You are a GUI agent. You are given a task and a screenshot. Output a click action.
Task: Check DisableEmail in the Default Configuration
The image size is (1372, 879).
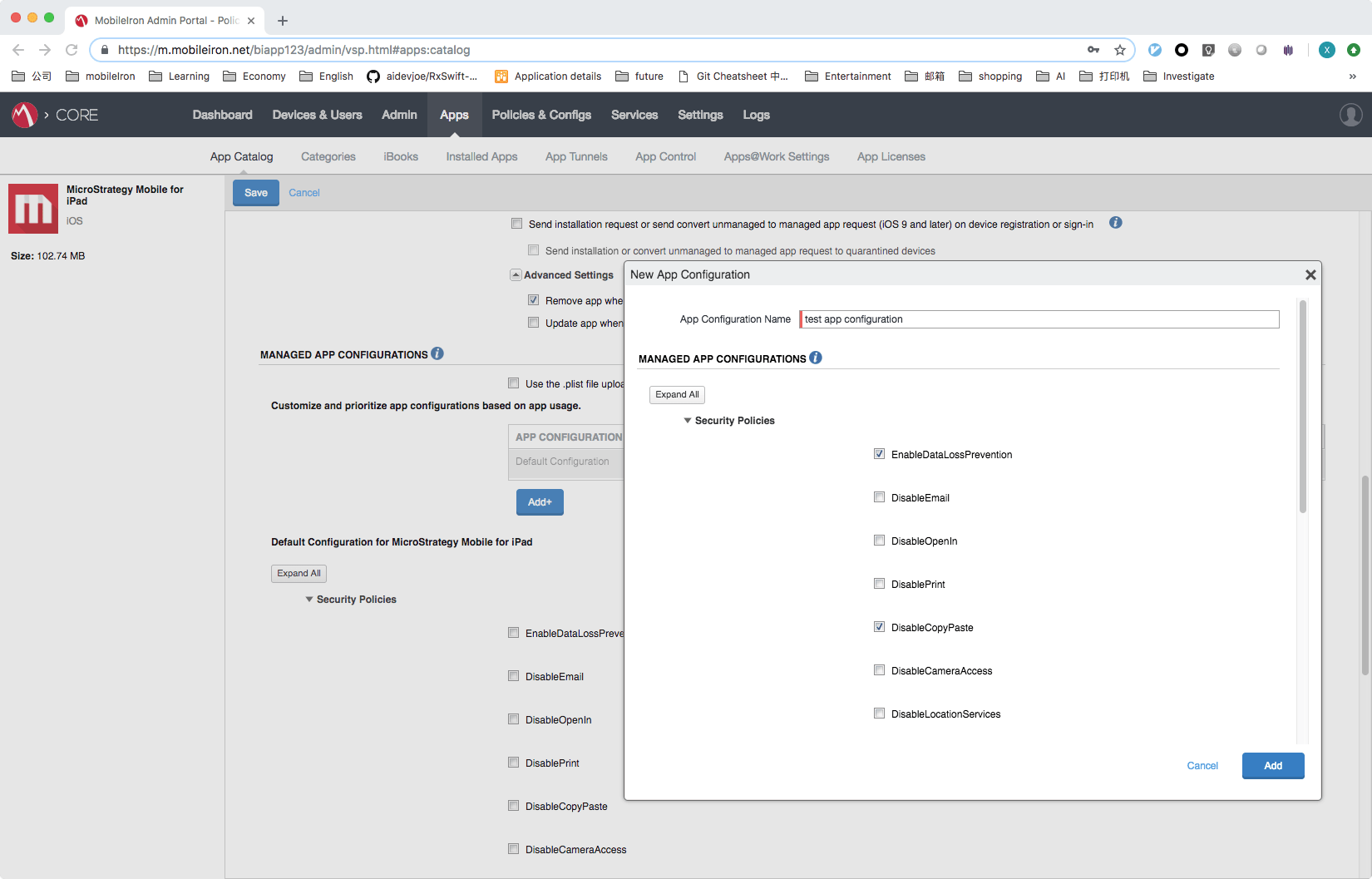[514, 676]
